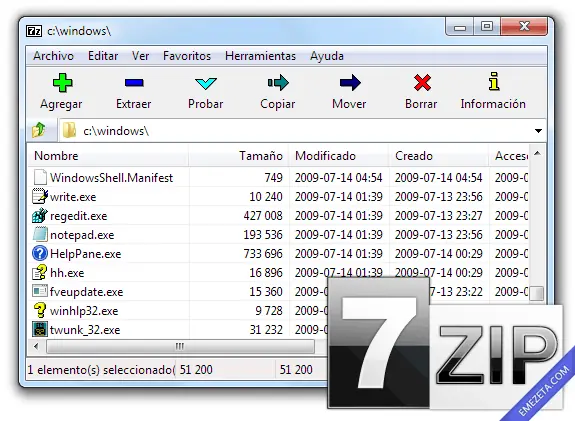
Task: Select the hh.exe file icon
Action: coord(40,272)
